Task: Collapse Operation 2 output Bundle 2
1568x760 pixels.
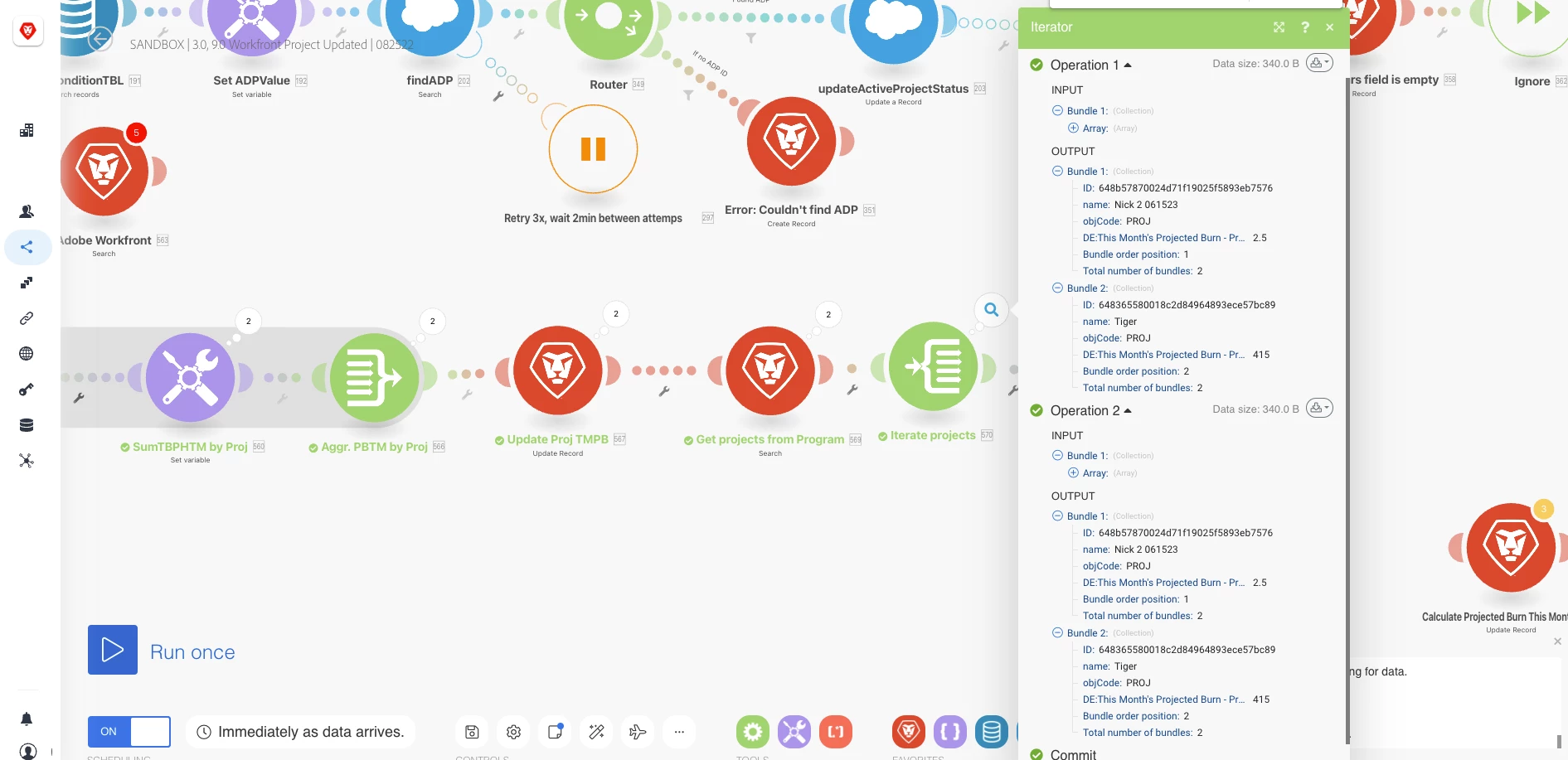Action: [1057, 632]
